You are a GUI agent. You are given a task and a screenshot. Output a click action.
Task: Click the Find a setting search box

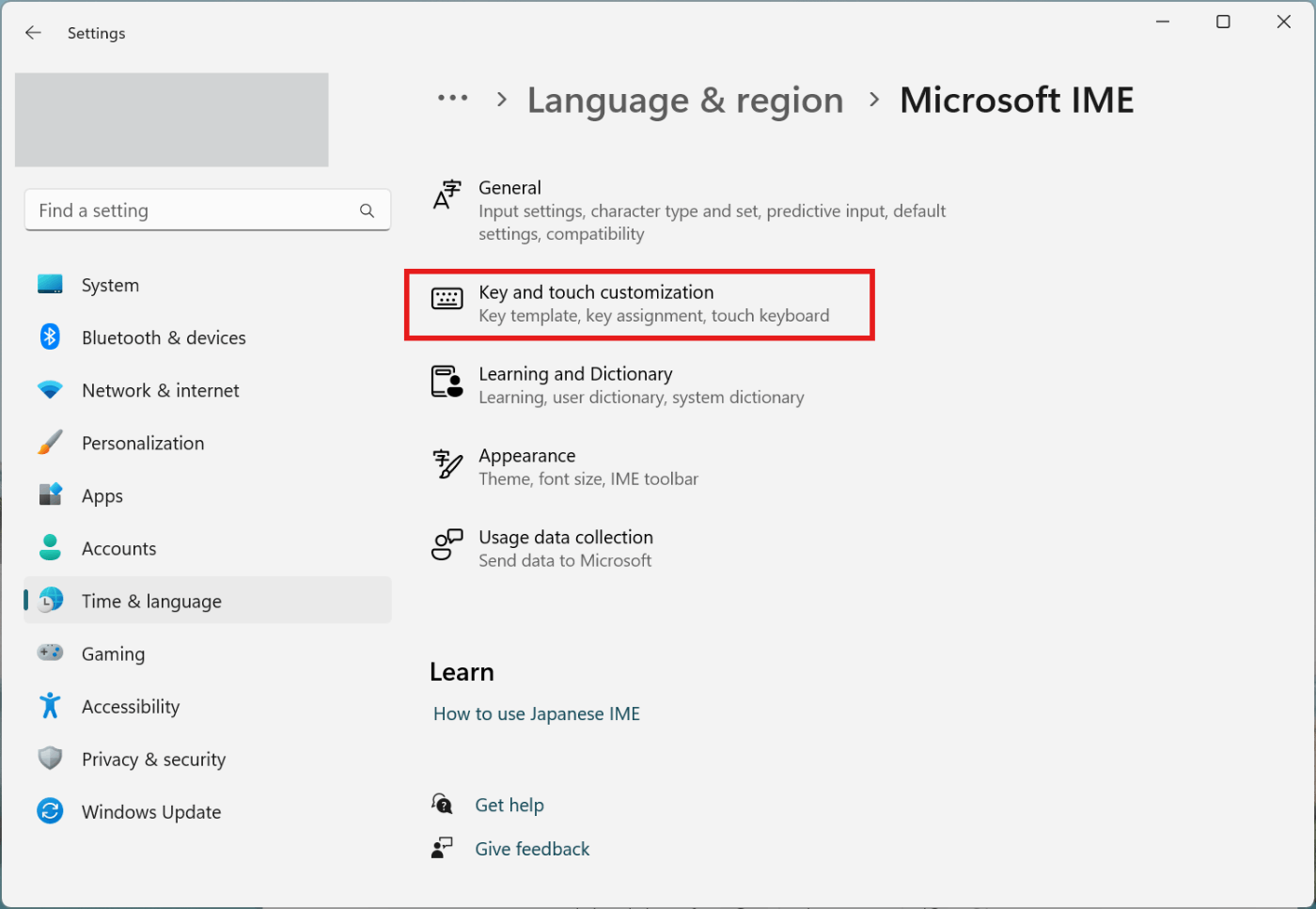(x=208, y=211)
